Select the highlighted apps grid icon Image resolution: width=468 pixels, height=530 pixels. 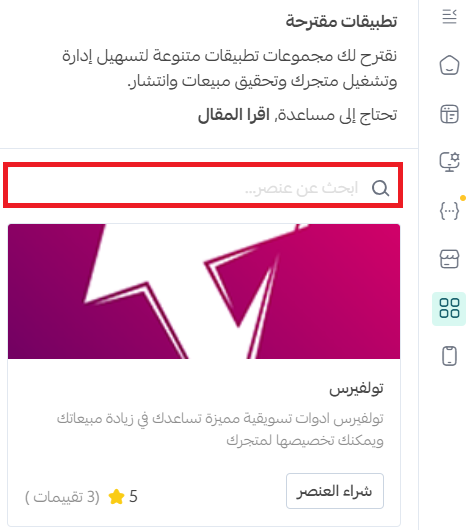(449, 308)
